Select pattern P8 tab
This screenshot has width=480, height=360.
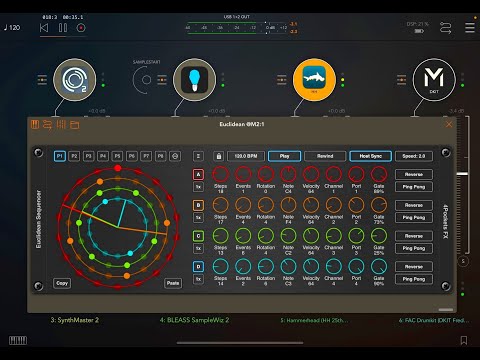(160, 156)
